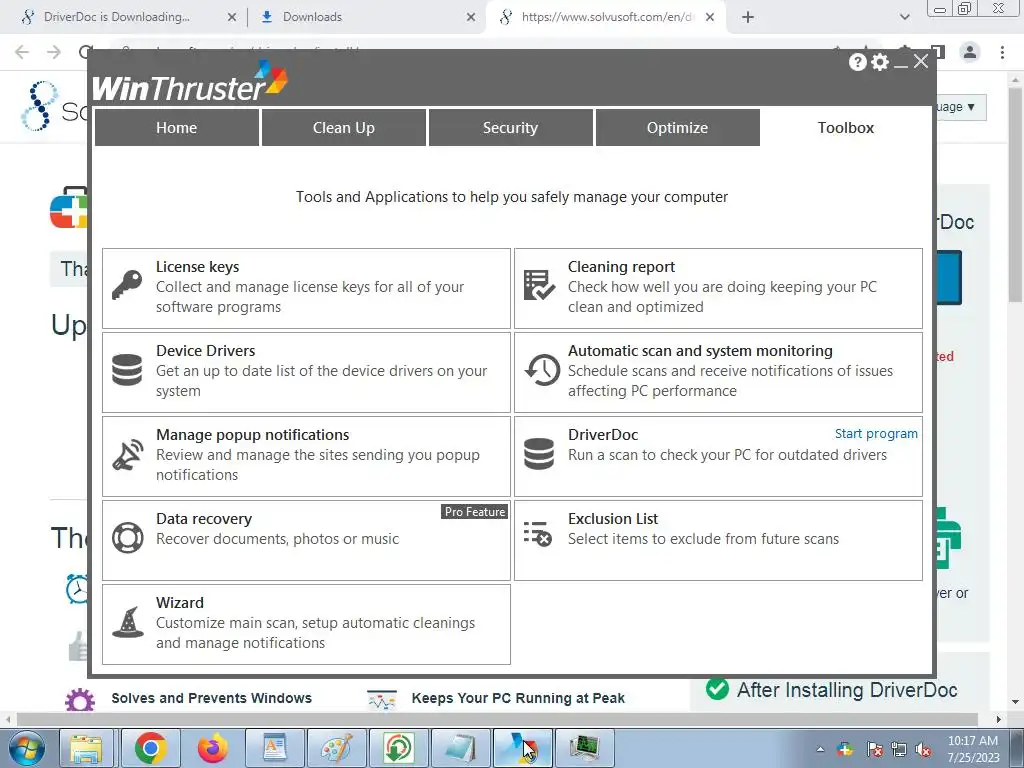
Task: Switch to the Downloads browser tab
Action: pos(366,17)
